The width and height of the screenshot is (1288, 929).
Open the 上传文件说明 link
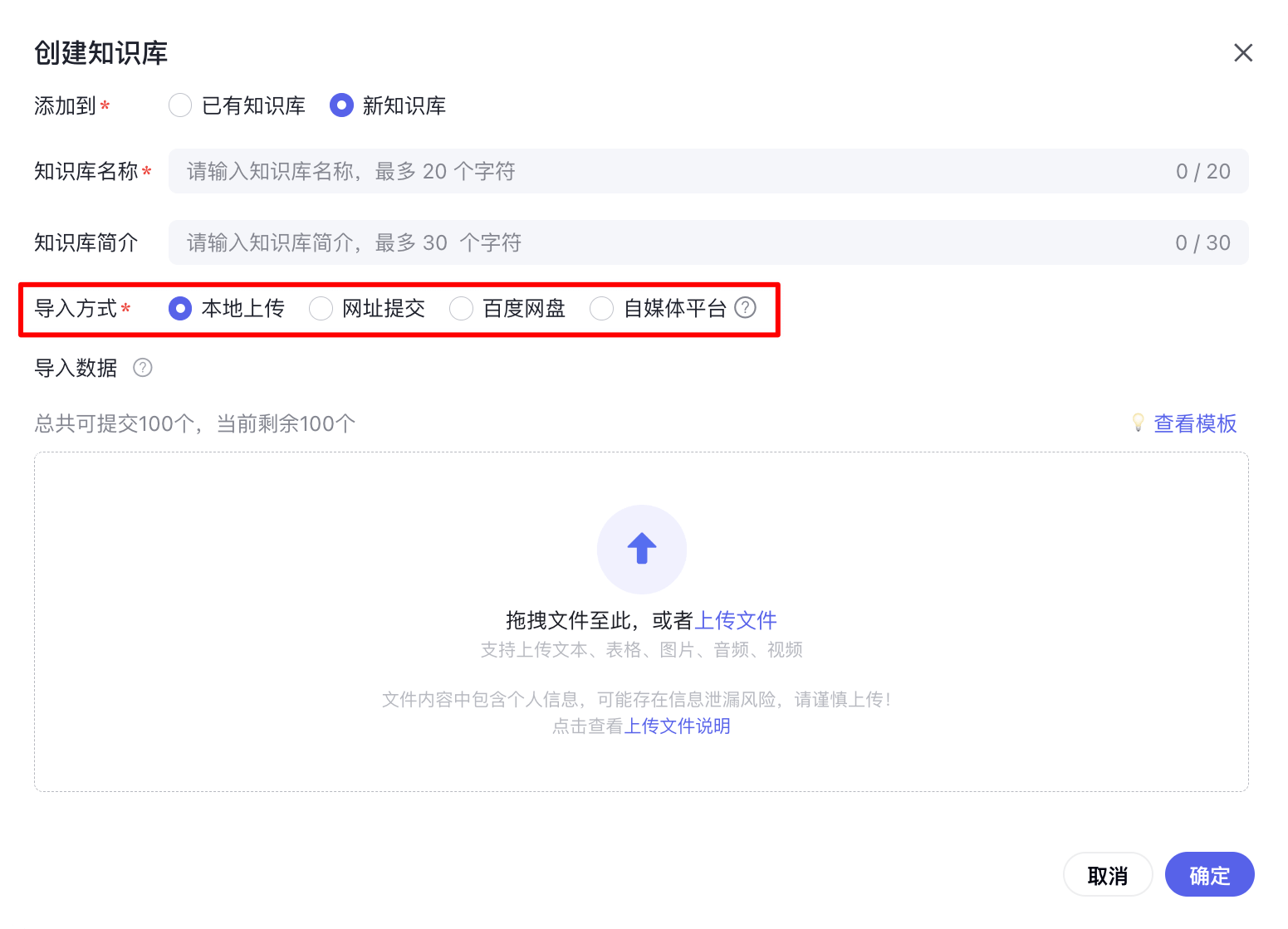(677, 726)
